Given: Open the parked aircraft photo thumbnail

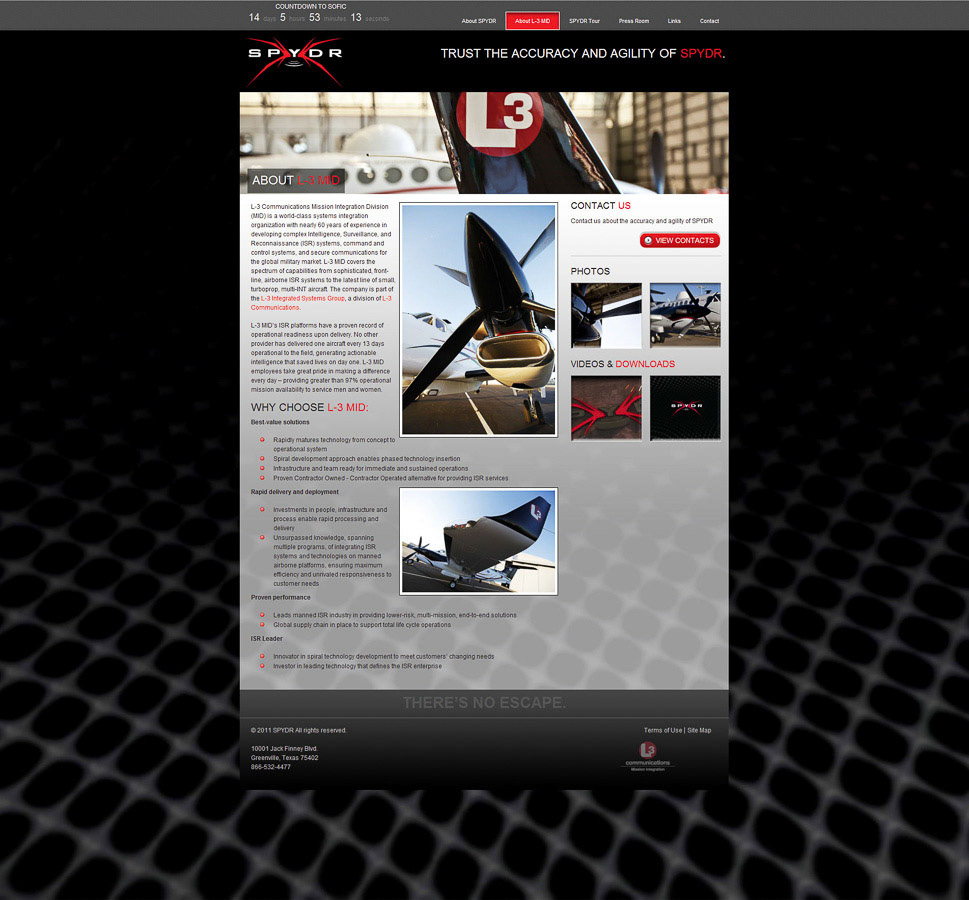Looking at the screenshot, I should [685, 315].
